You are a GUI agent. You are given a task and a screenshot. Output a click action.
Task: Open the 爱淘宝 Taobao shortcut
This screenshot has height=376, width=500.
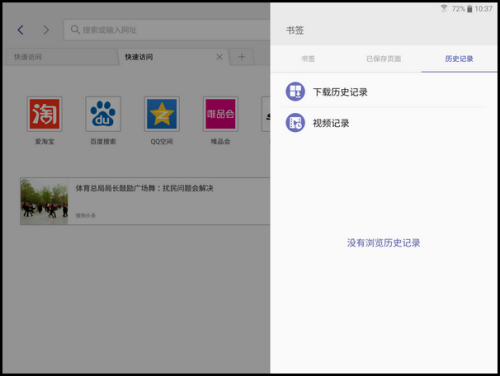(x=45, y=114)
